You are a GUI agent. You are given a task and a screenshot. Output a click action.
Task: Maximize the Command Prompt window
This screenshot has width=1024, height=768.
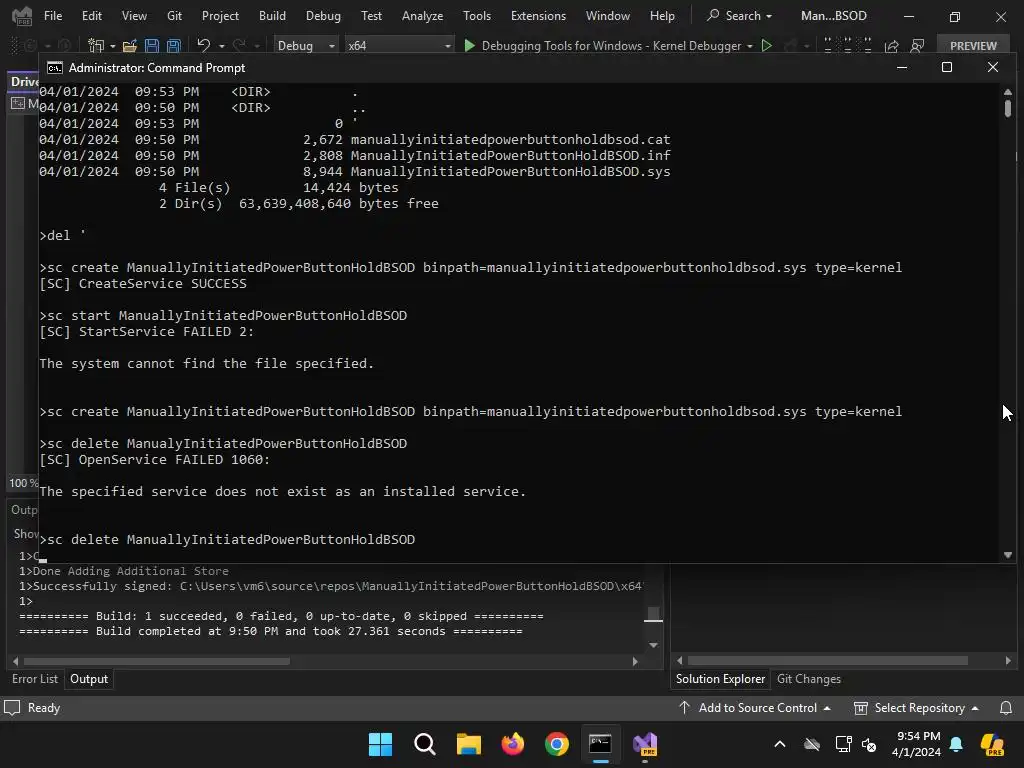click(x=947, y=67)
